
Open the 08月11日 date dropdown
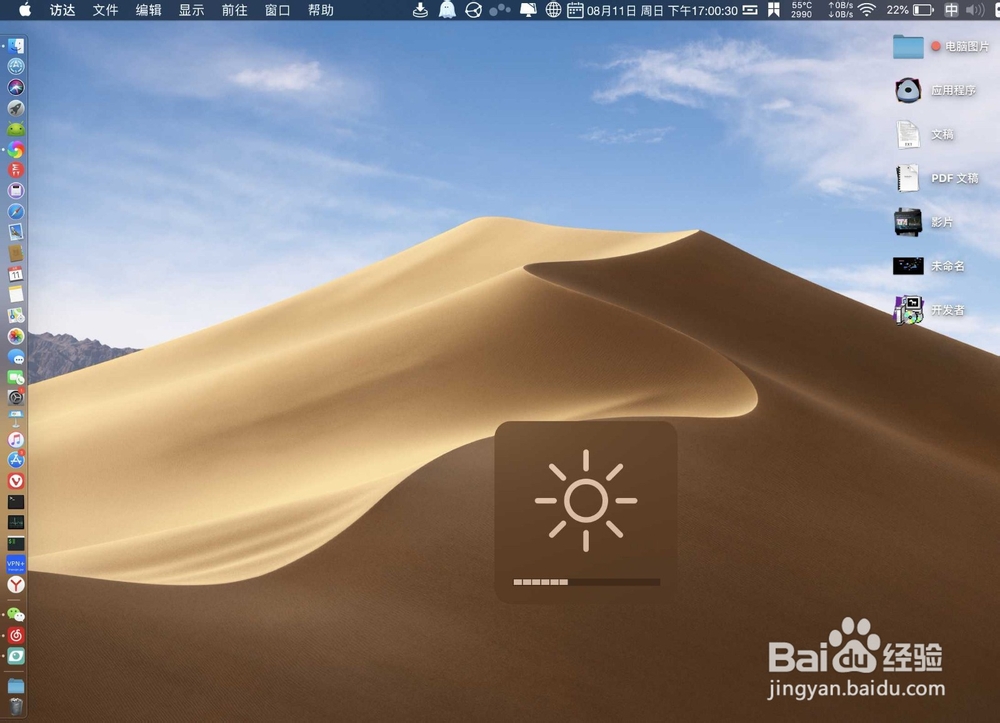pos(612,11)
